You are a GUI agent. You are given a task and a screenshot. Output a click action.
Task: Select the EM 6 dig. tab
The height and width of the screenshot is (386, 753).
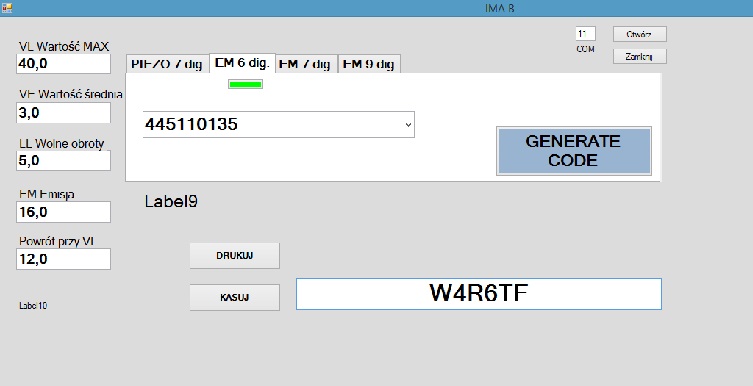click(x=243, y=63)
